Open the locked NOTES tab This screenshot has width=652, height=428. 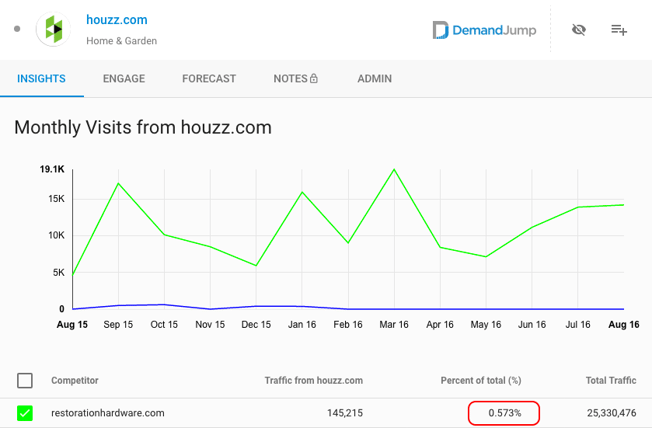click(296, 79)
